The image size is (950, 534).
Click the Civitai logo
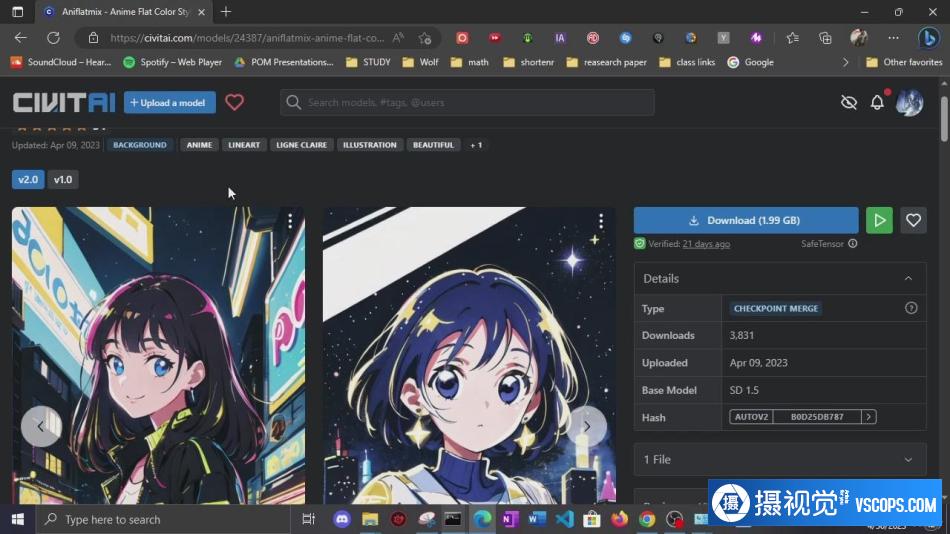tap(64, 102)
